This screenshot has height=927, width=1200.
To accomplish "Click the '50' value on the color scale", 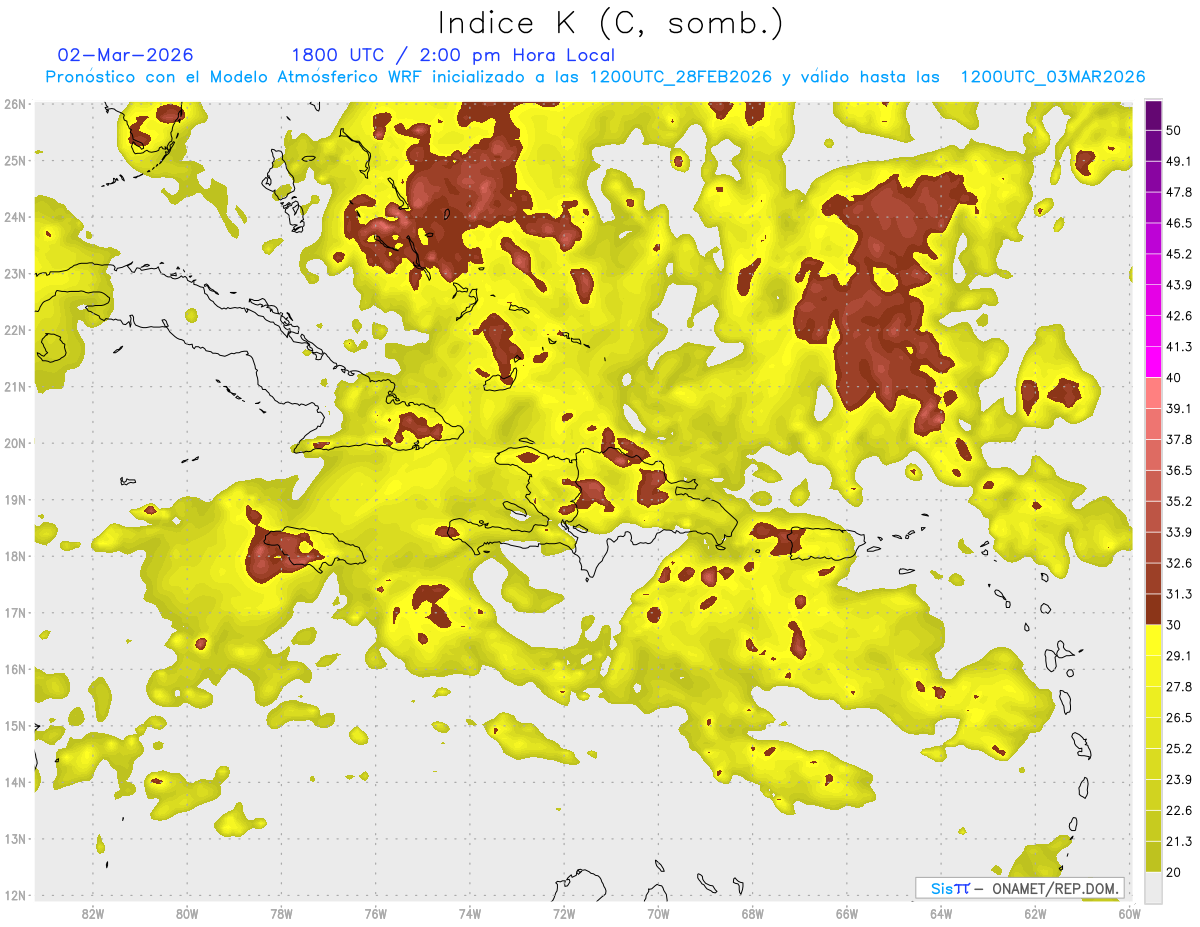I will [1174, 131].
